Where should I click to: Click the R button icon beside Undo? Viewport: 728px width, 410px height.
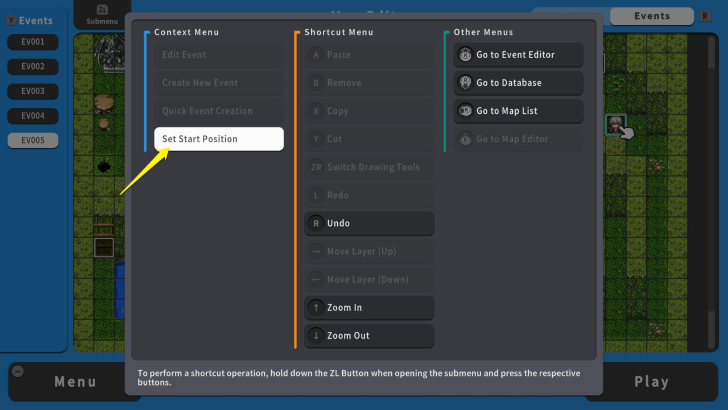point(316,223)
